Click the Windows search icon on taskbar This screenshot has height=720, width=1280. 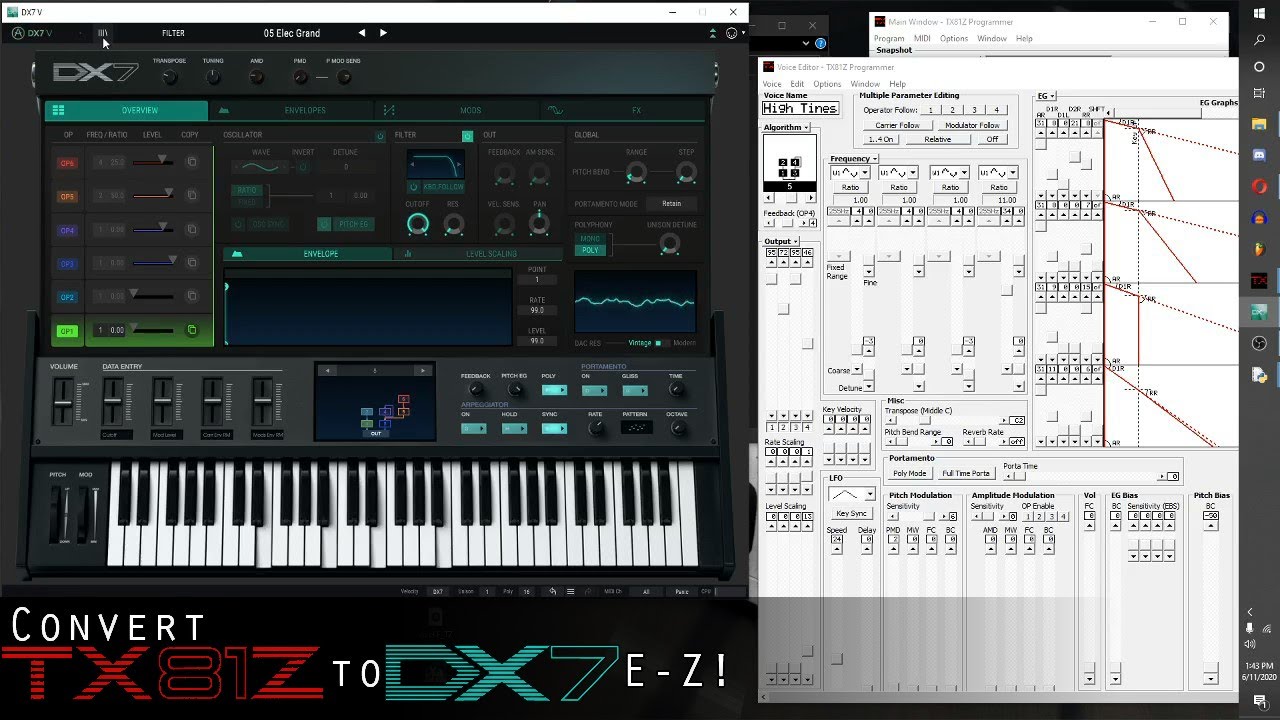pyautogui.click(x=1259, y=41)
